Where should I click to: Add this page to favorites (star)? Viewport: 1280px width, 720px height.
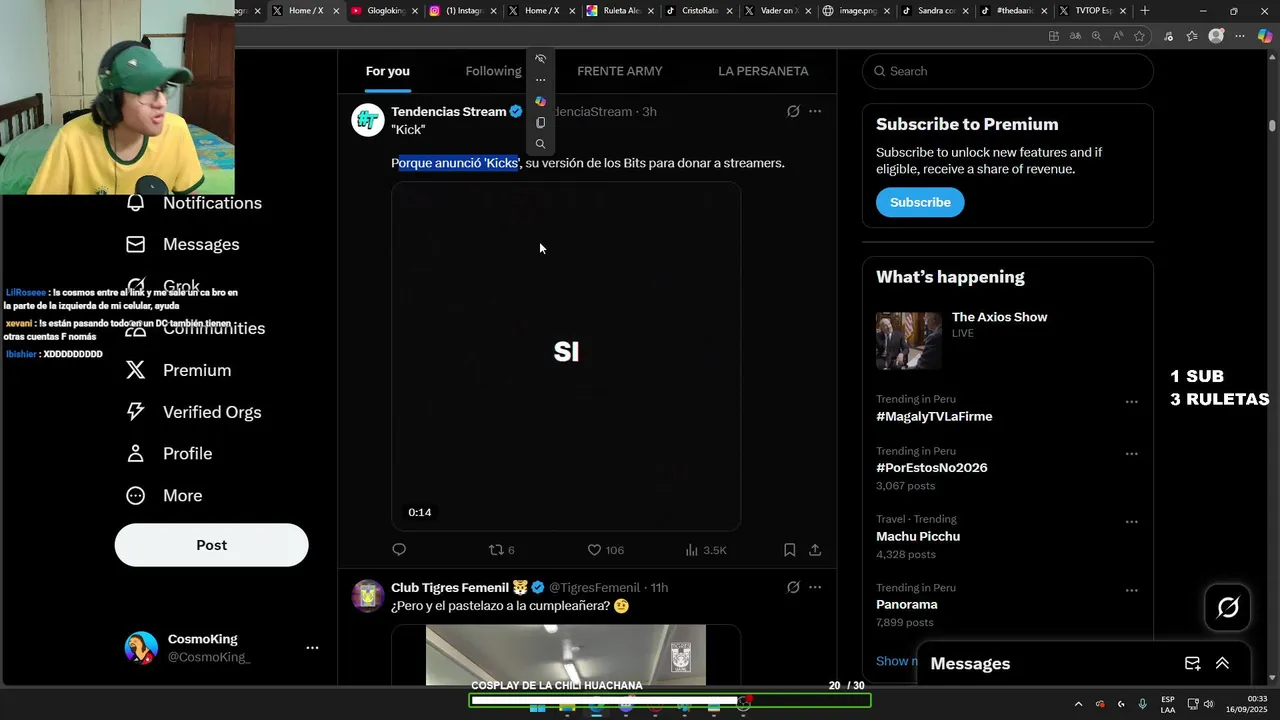click(1139, 36)
